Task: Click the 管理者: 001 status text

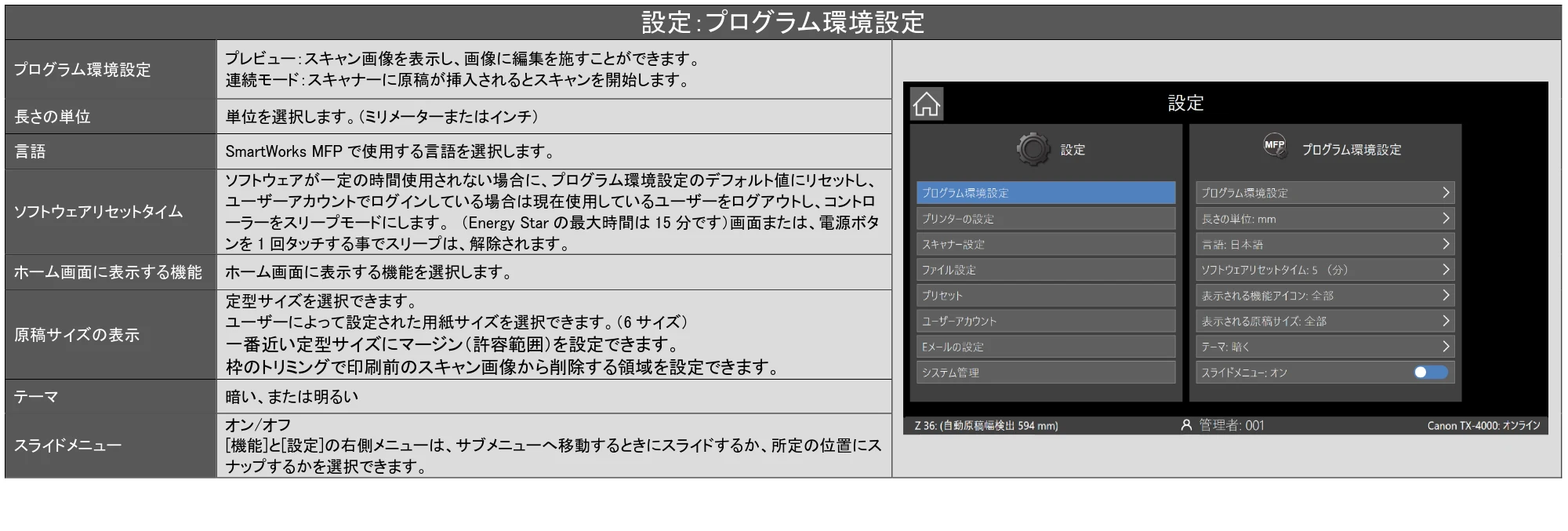Action: click(1231, 425)
